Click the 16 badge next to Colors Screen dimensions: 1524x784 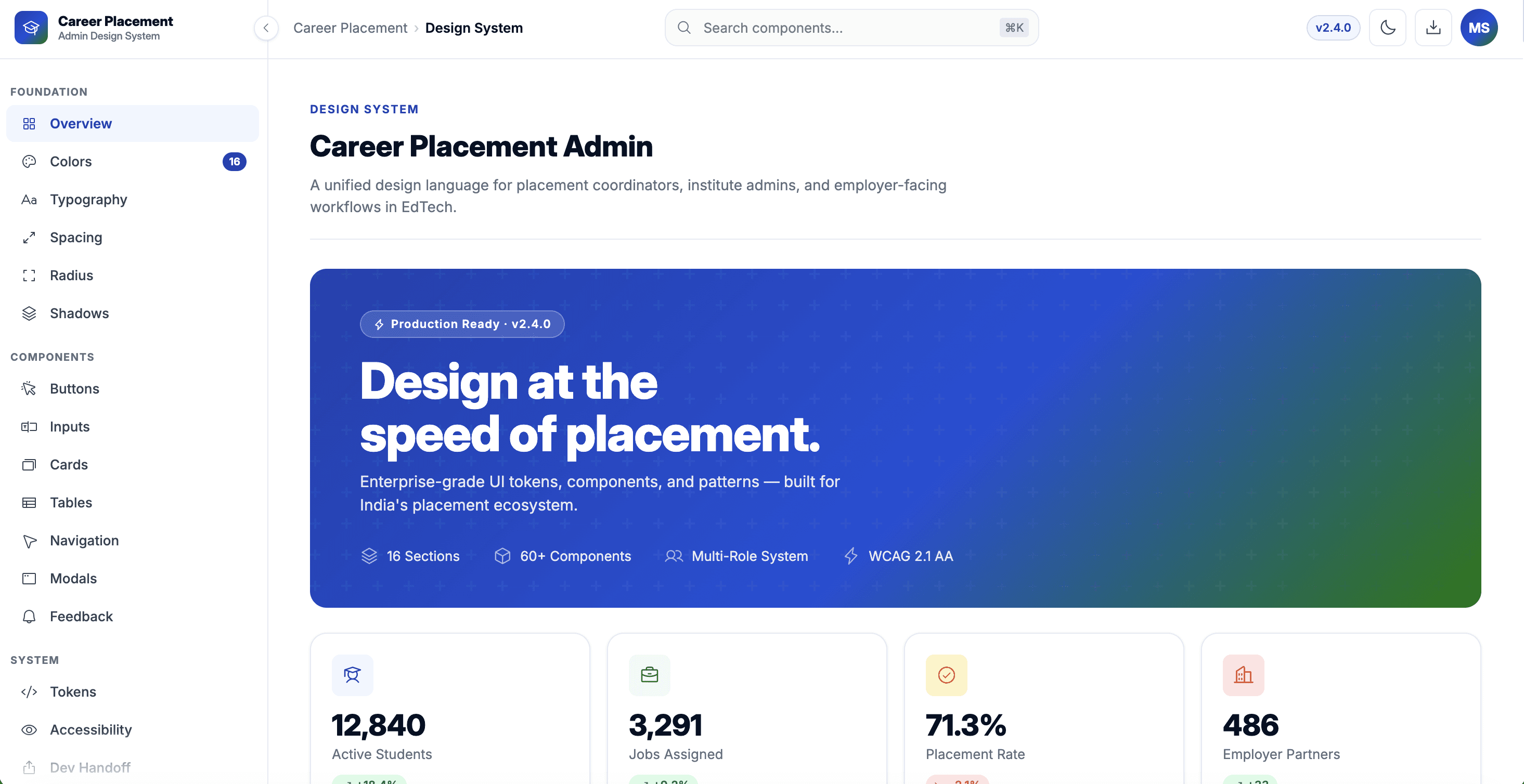tap(234, 161)
